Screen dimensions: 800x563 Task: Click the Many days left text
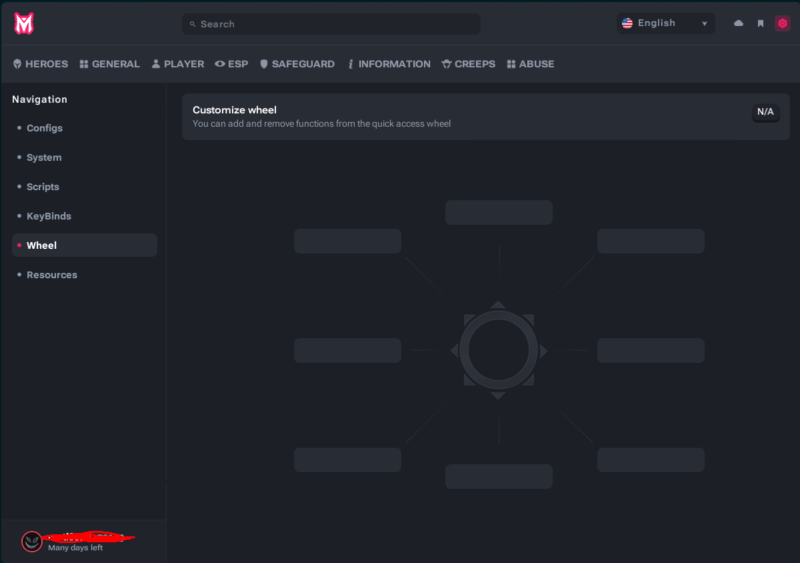75,548
